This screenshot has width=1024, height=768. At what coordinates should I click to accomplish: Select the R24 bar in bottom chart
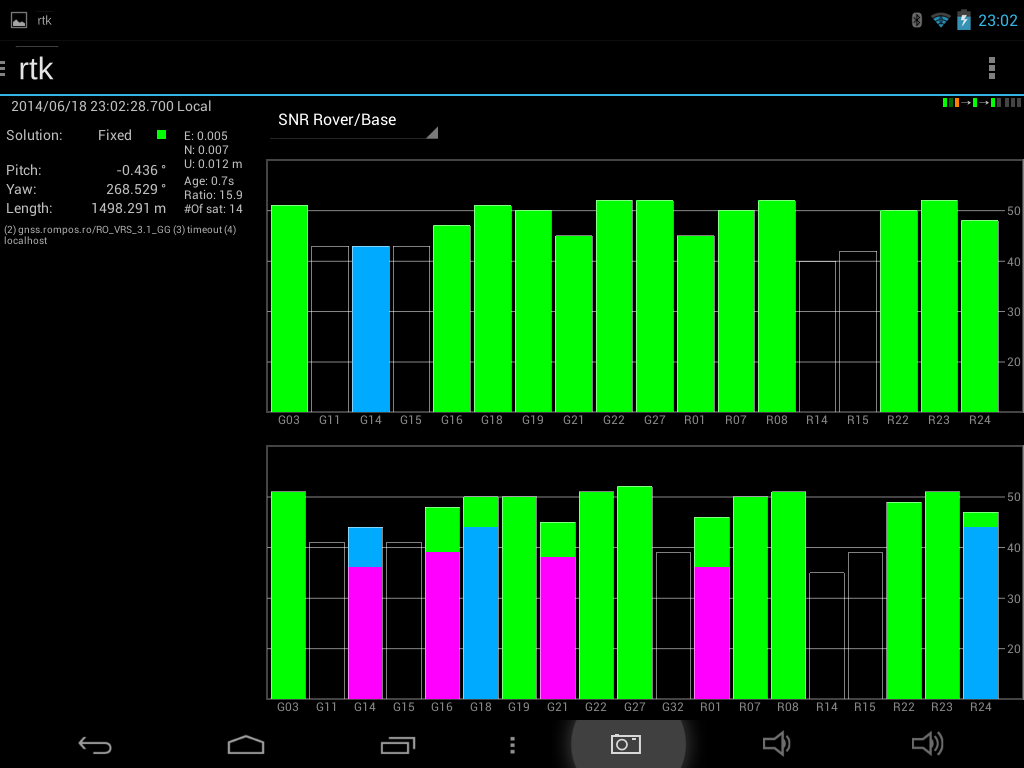click(980, 612)
